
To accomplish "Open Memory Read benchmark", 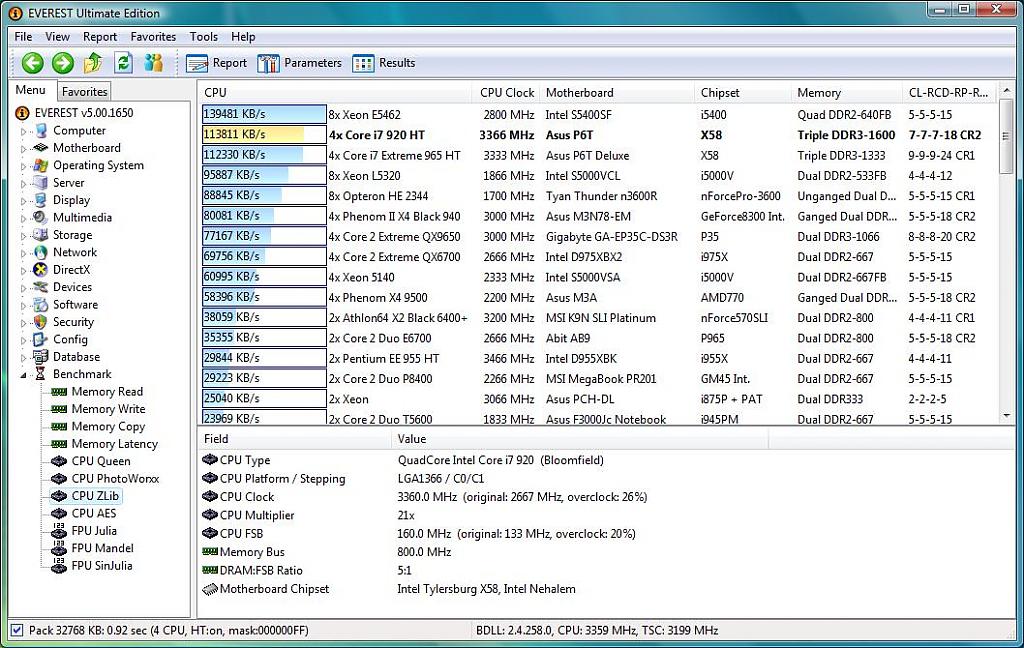I will (x=107, y=391).
